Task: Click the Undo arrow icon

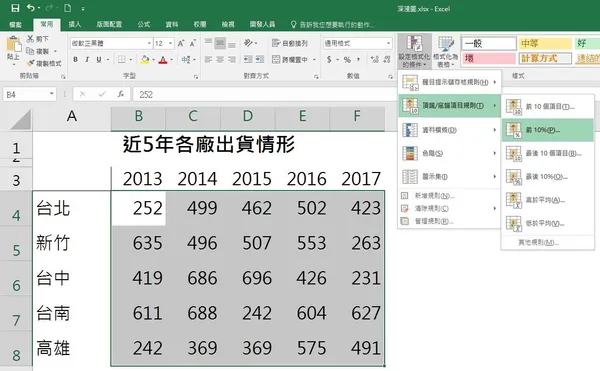Action: coord(31,8)
